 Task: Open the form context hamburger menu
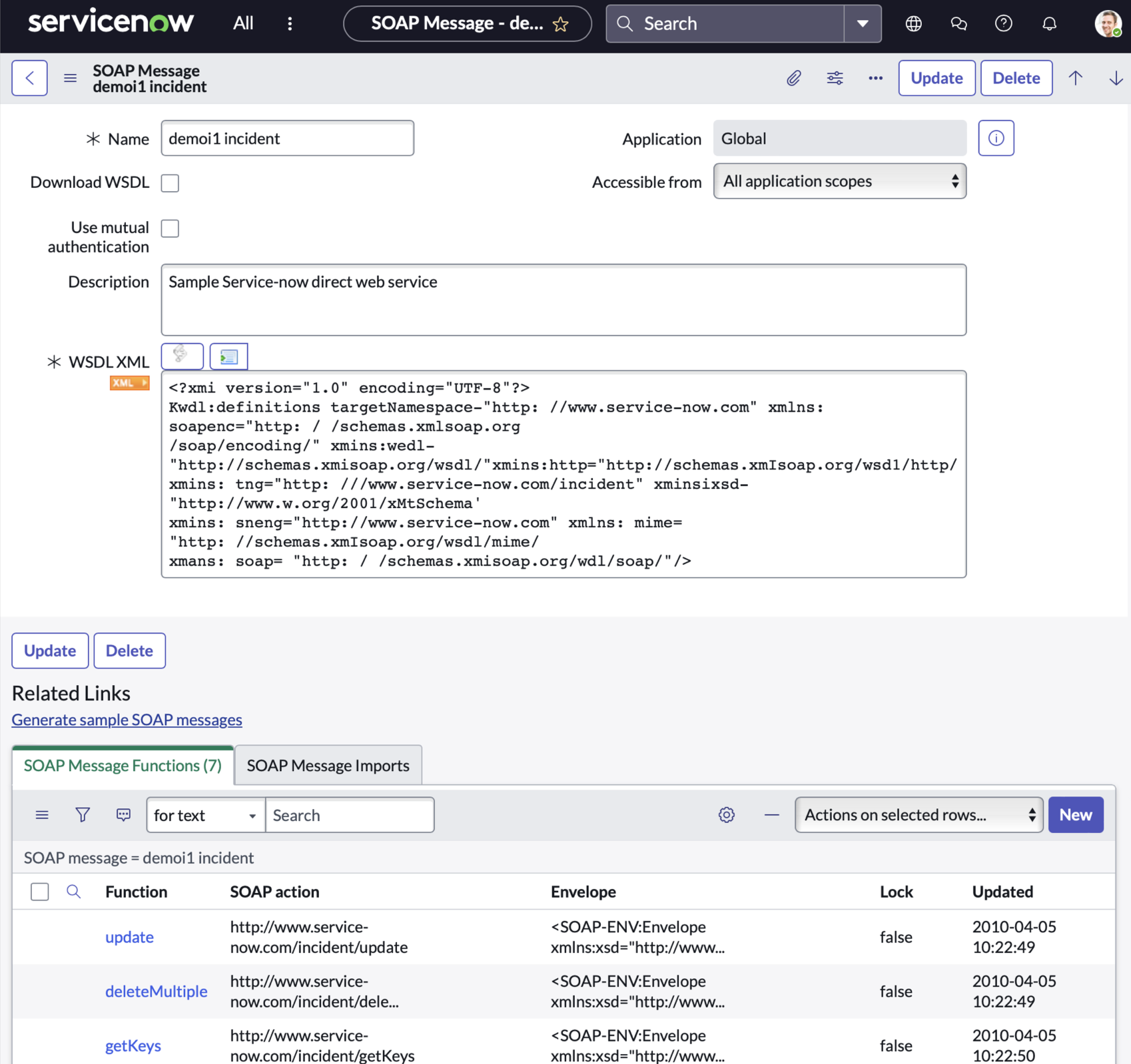(70, 78)
